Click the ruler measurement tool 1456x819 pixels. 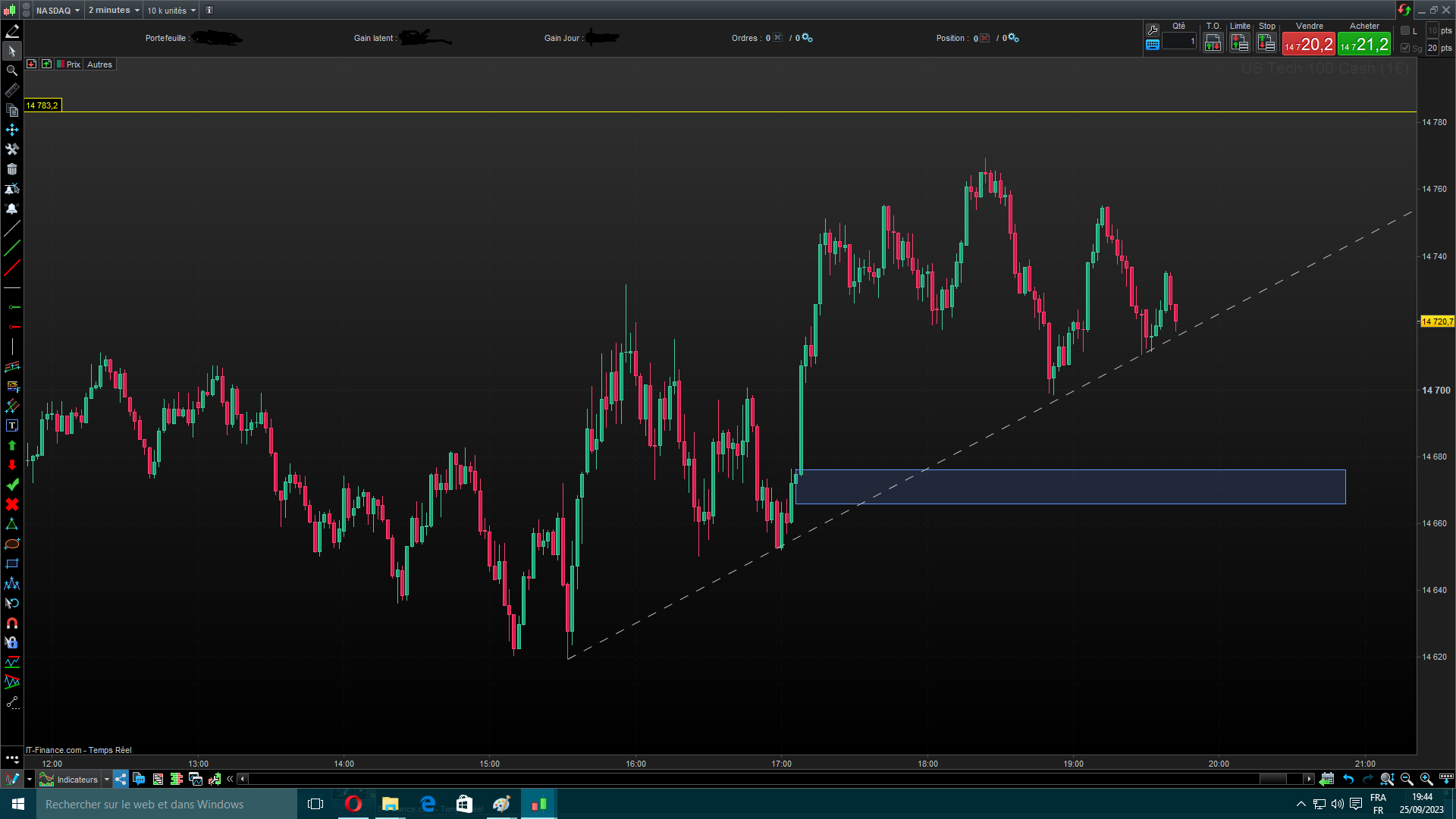point(12,90)
